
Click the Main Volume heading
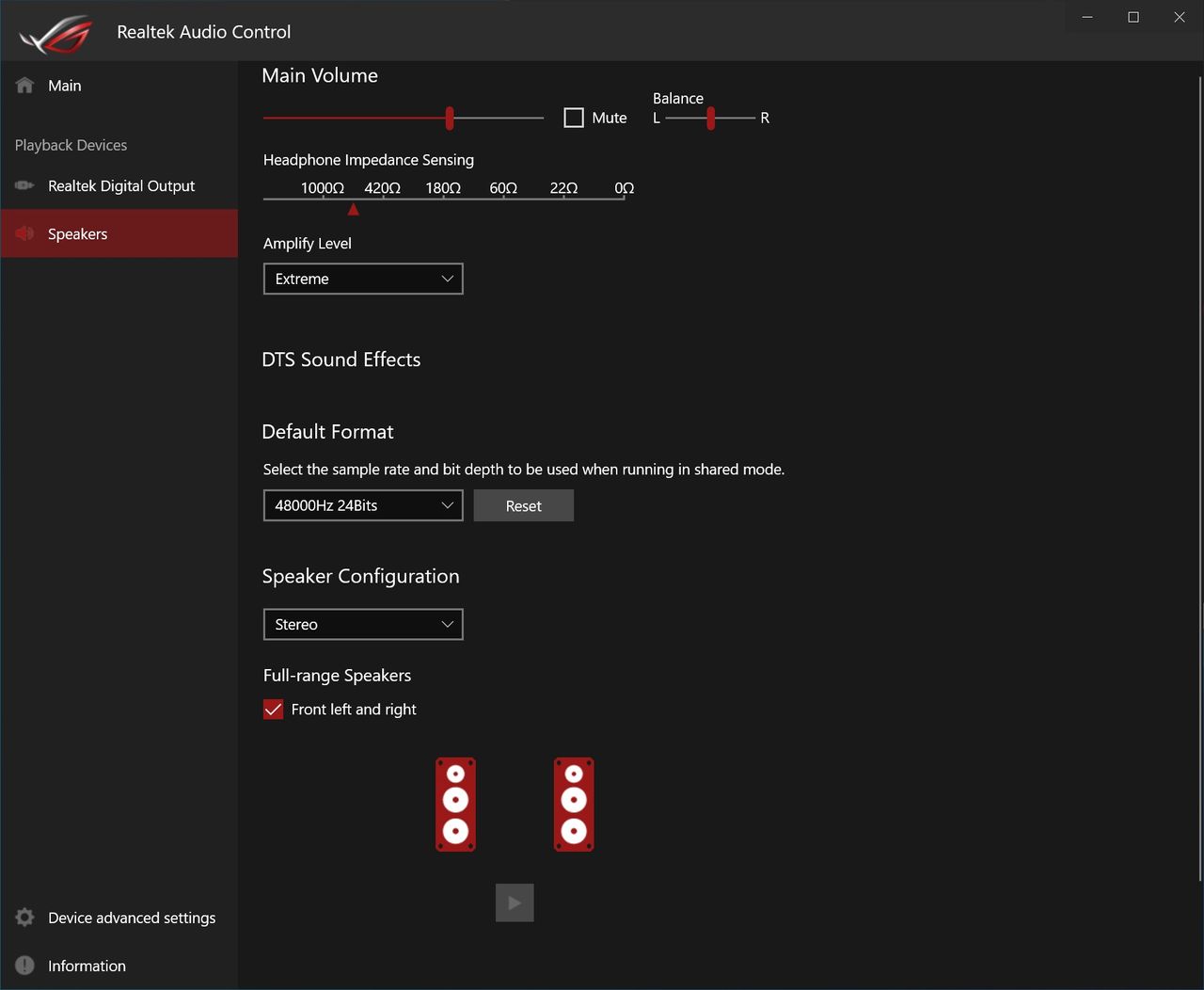click(x=320, y=75)
